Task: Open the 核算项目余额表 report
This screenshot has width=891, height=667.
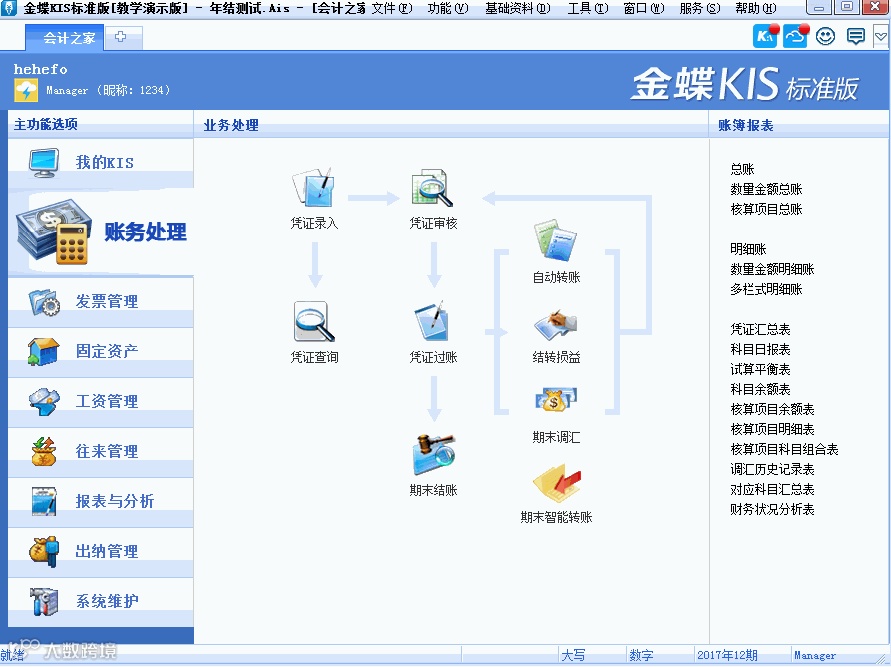Action: pyautogui.click(x=772, y=409)
